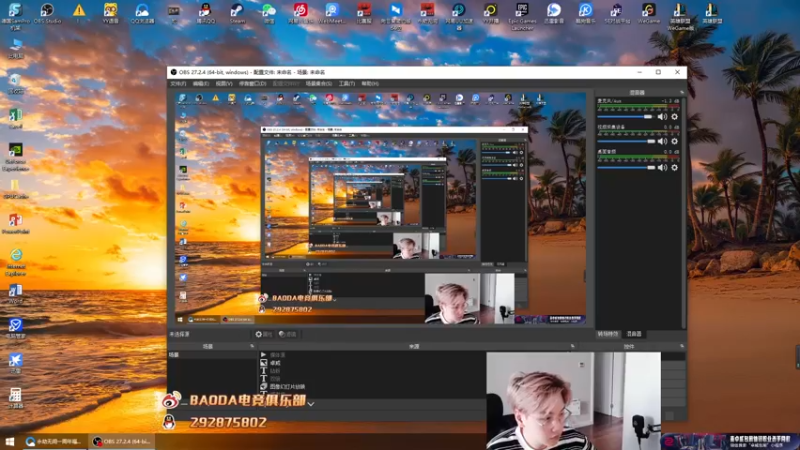The height and width of the screenshot is (450, 800).
Task: Mute the third mixer audio track
Action: [662, 167]
